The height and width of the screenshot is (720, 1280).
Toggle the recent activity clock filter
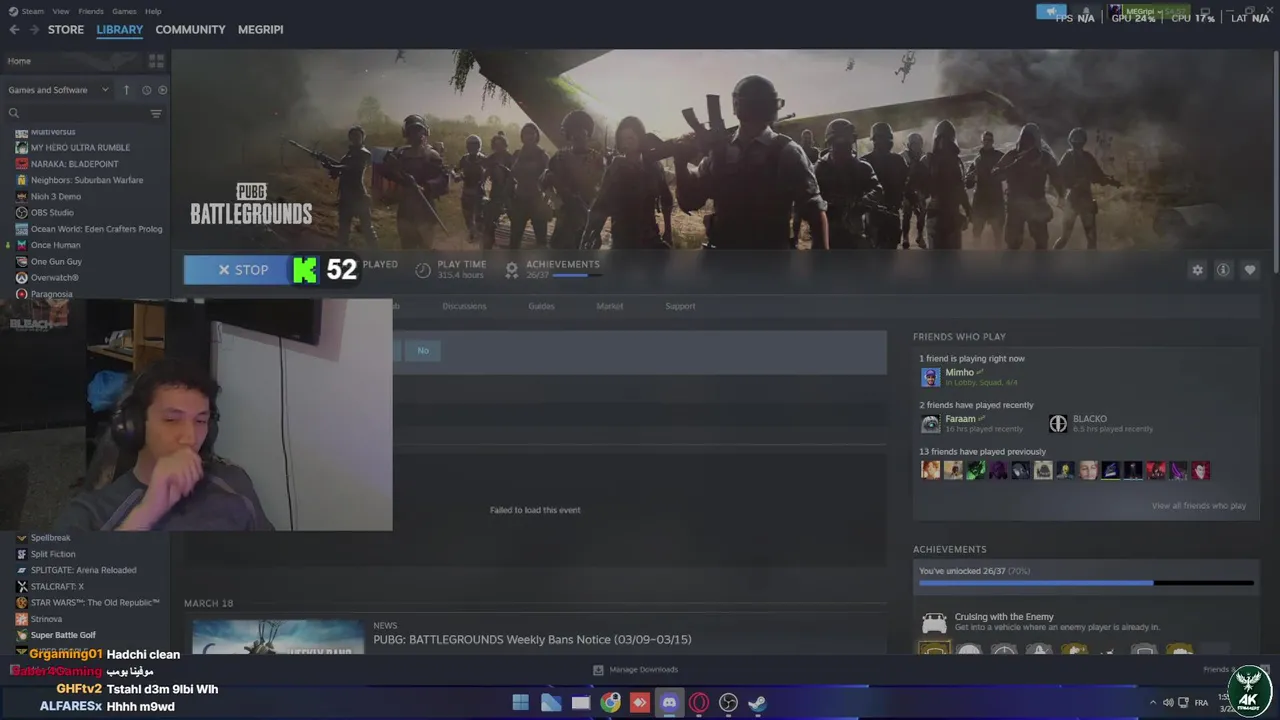(x=146, y=90)
